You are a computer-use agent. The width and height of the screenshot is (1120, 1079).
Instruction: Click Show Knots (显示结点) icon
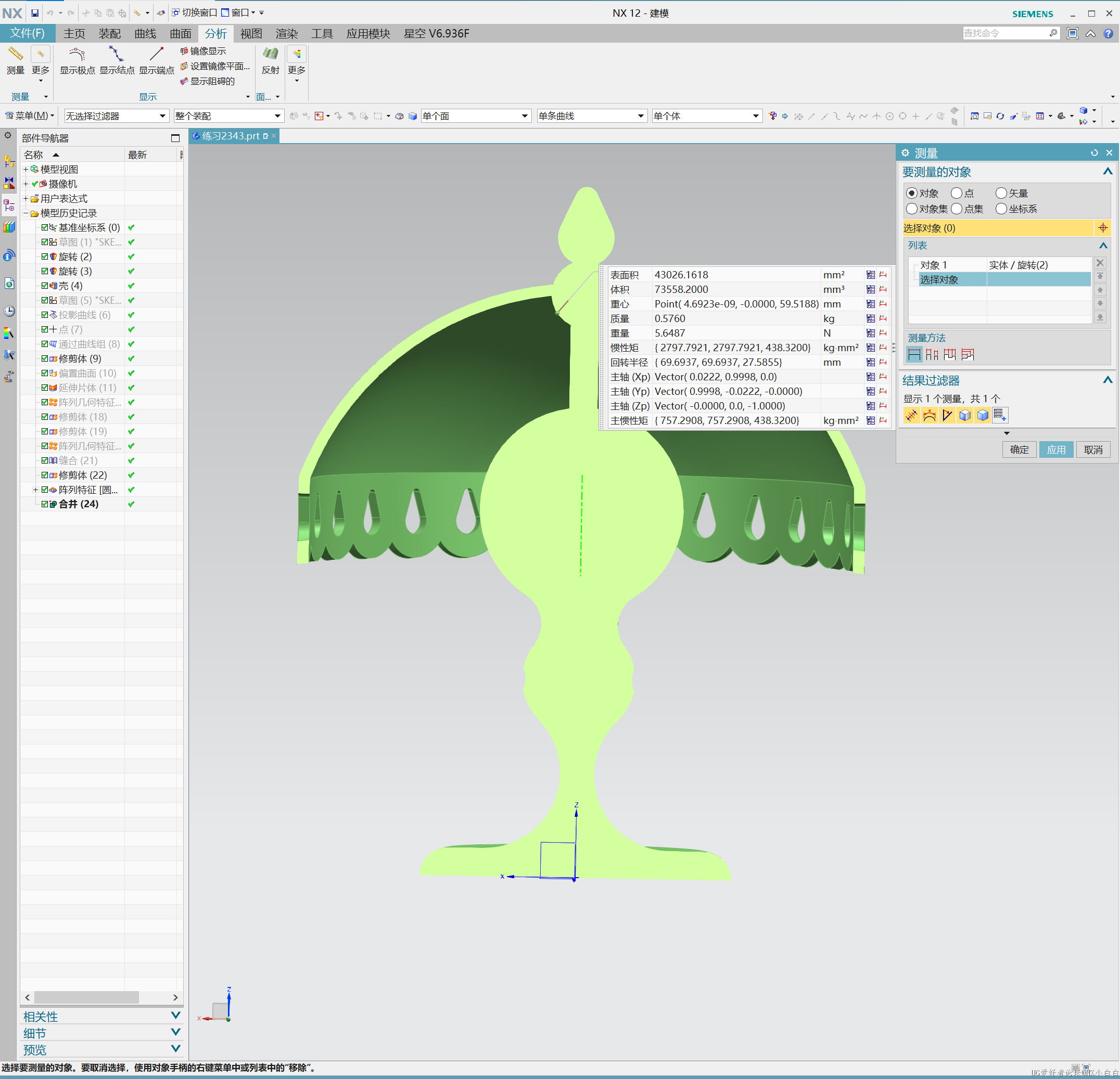click(x=117, y=55)
